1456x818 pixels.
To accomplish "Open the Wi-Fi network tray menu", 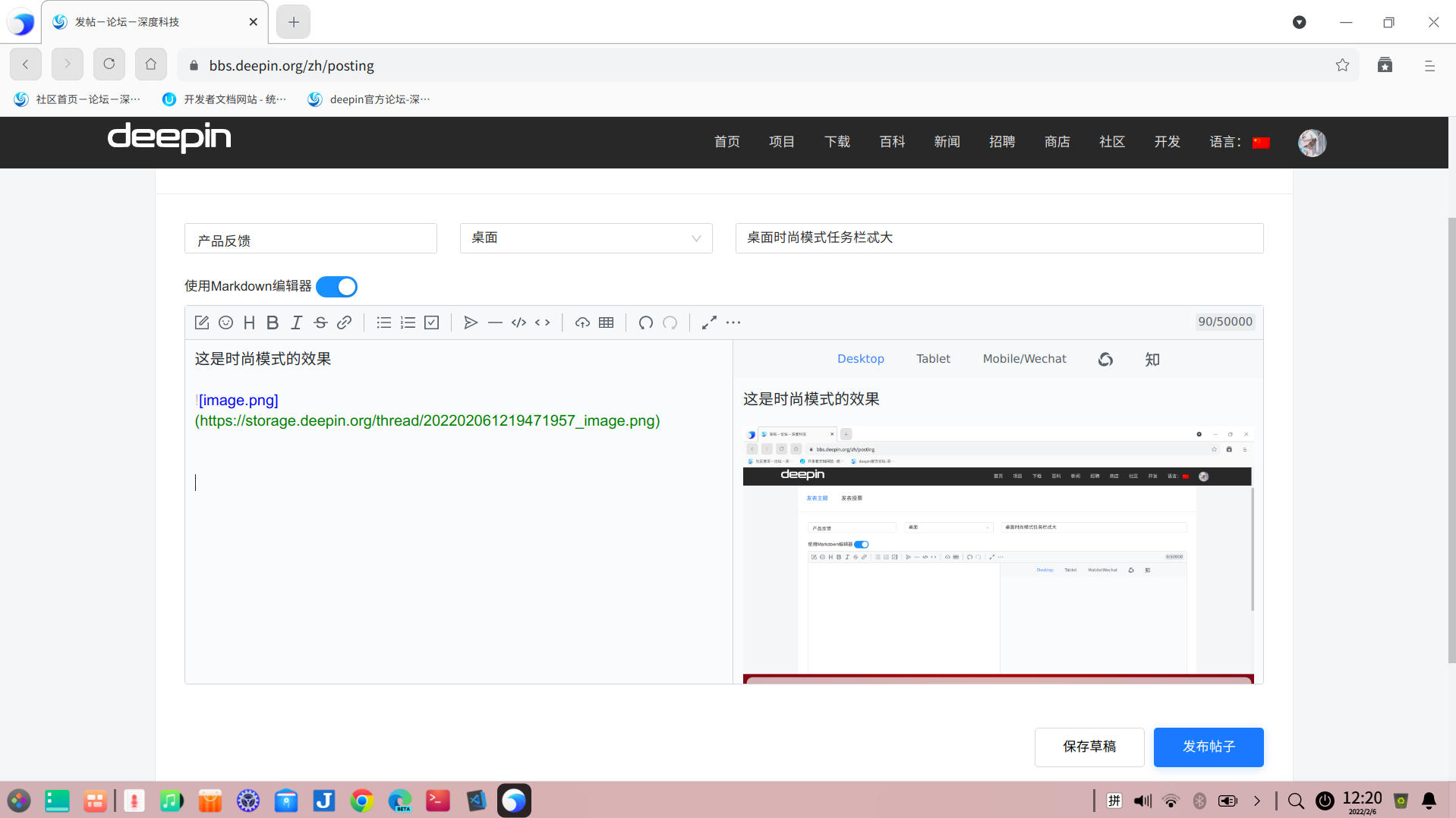I will pos(1171,801).
